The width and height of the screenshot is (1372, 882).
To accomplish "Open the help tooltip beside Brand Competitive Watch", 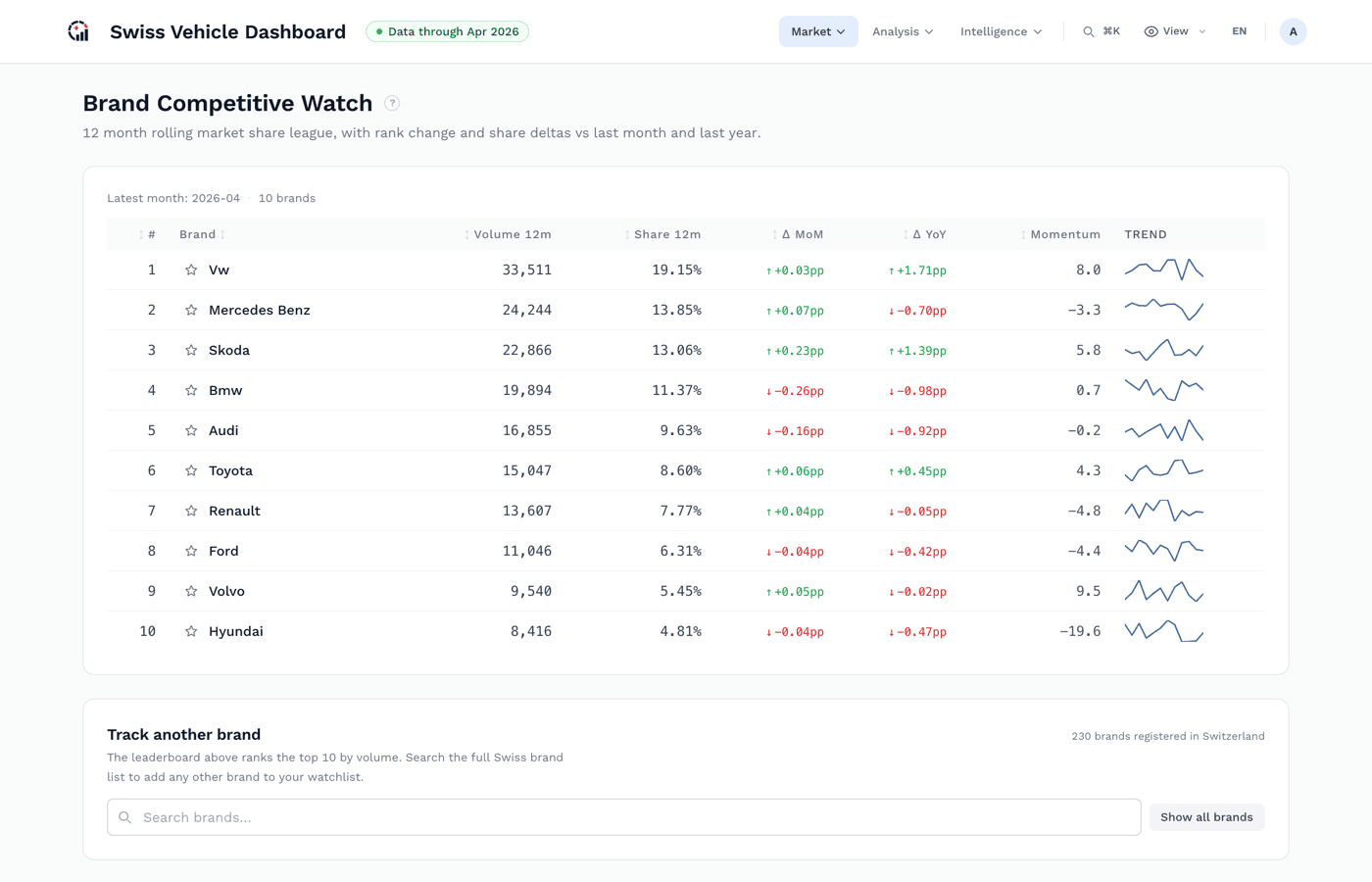I will [x=392, y=103].
